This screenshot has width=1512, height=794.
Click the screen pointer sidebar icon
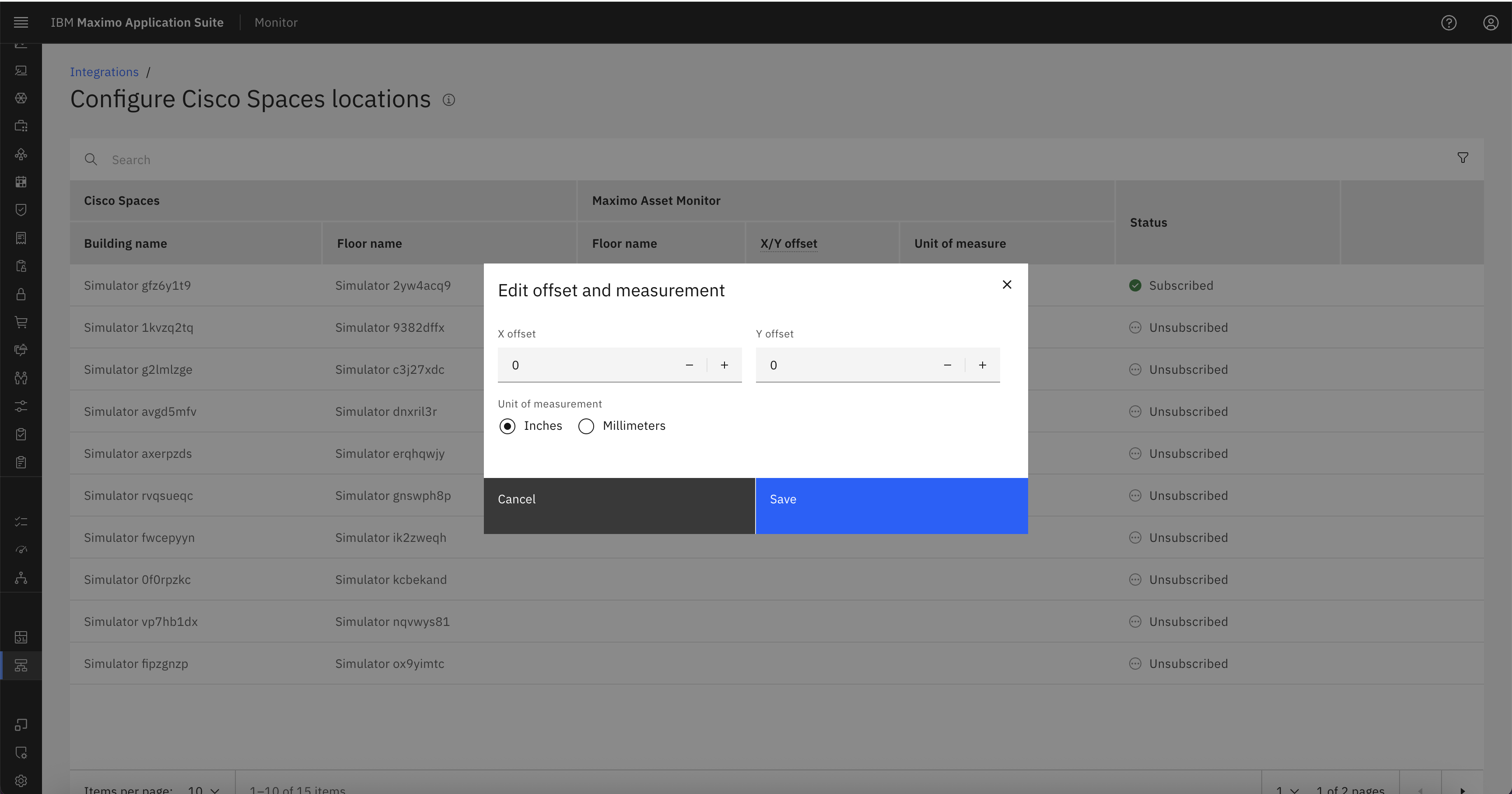pos(21,70)
